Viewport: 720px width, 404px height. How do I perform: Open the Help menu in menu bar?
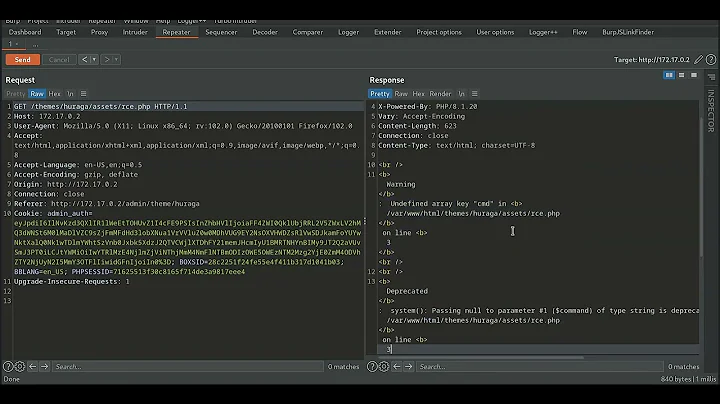pos(163,21)
